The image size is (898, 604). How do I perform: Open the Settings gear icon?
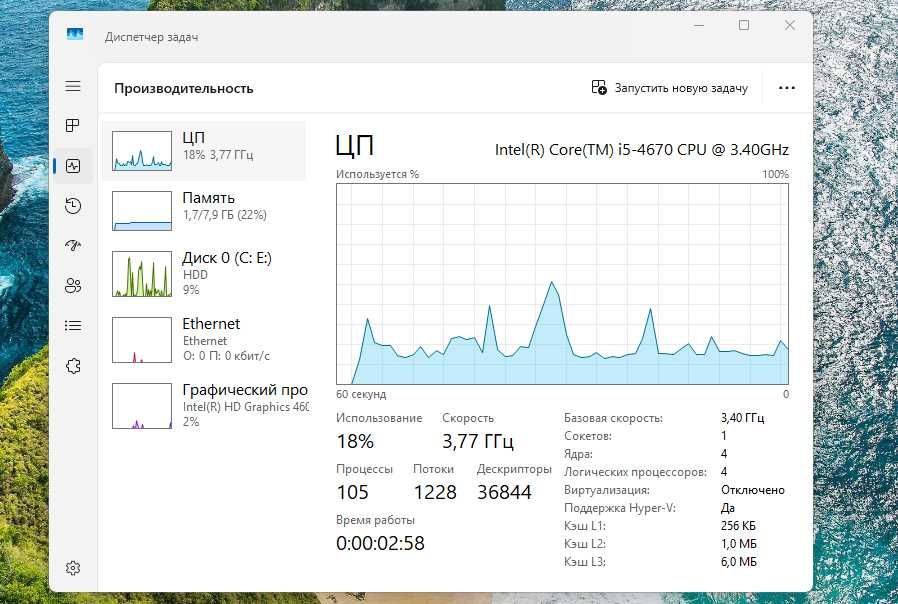tap(73, 568)
